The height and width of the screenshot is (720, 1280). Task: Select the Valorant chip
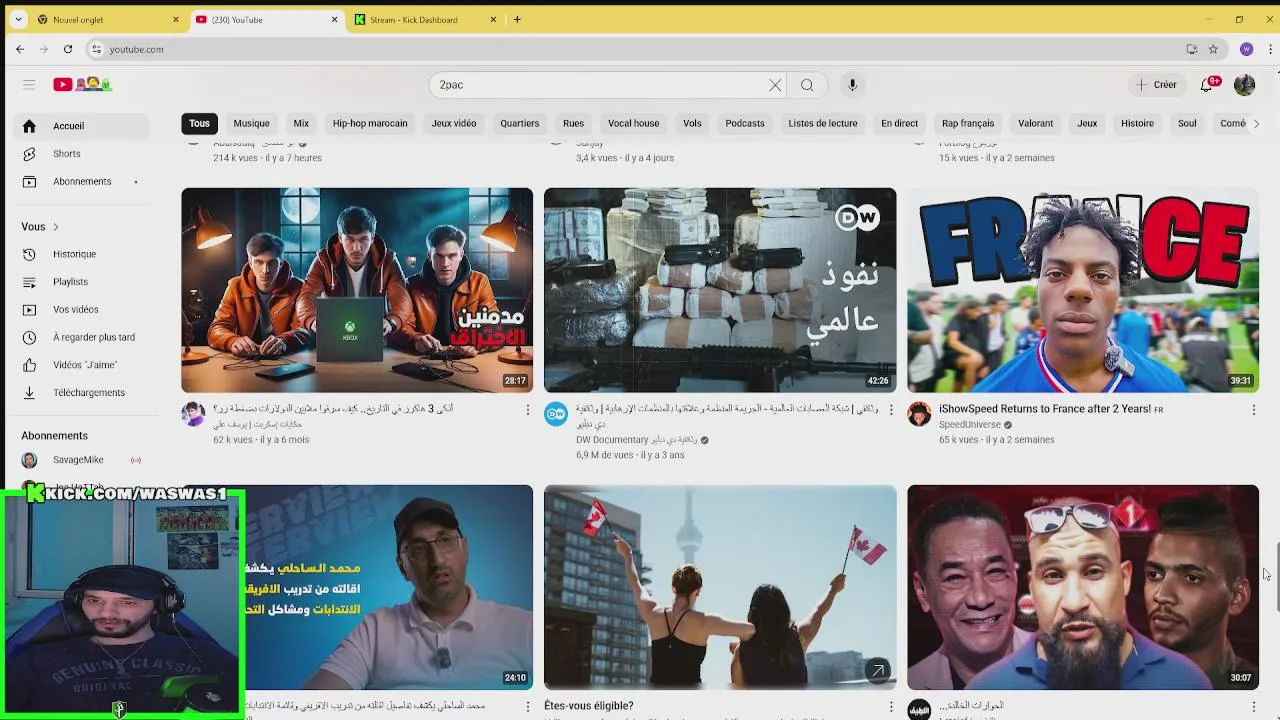point(1035,124)
